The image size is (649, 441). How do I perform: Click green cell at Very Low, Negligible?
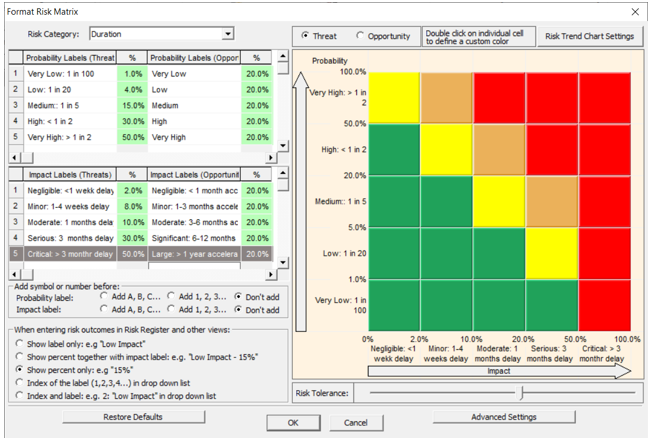pos(394,306)
